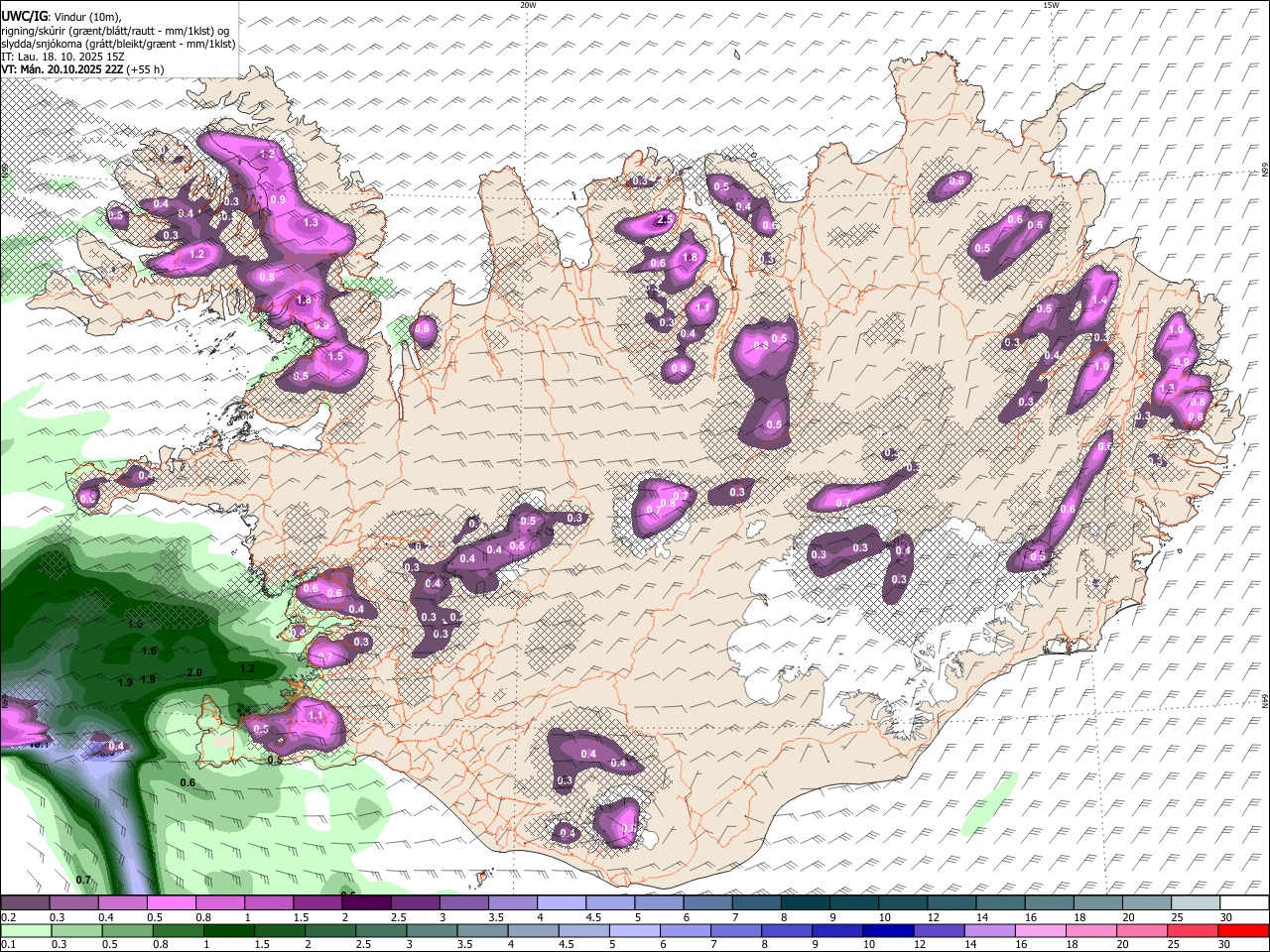Click the darkest purple 2 snow swatch
Viewport: 1270px width, 952px height.
click(366, 903)
